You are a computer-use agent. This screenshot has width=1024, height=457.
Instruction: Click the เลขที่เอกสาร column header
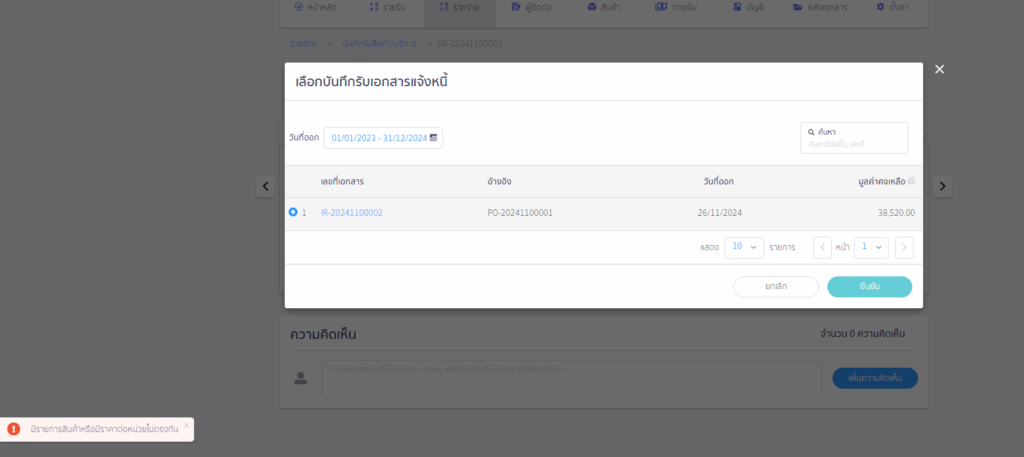342,181
